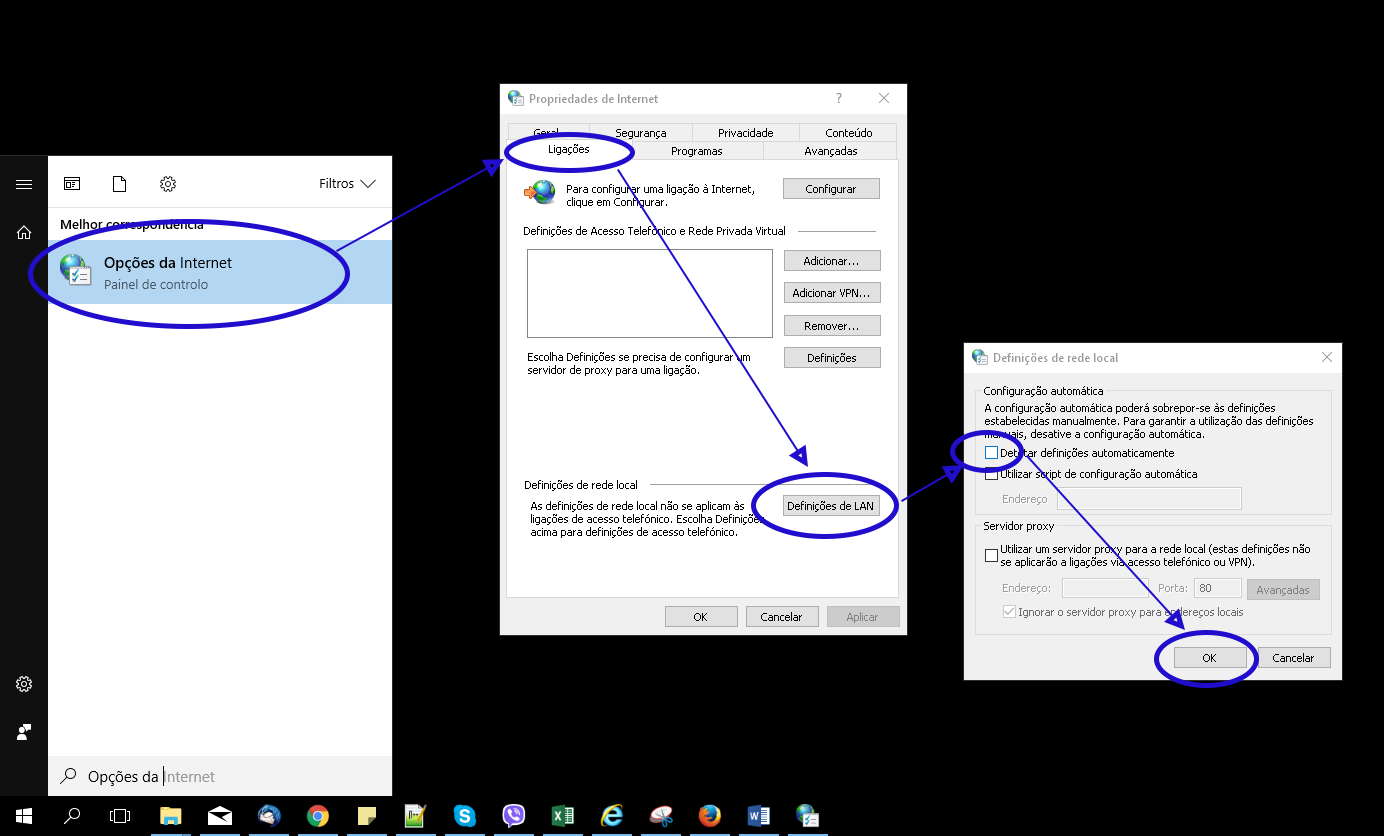Click the documents filter icon in search panel
This screenshot has height=836, width=1384.
(120, 184)
